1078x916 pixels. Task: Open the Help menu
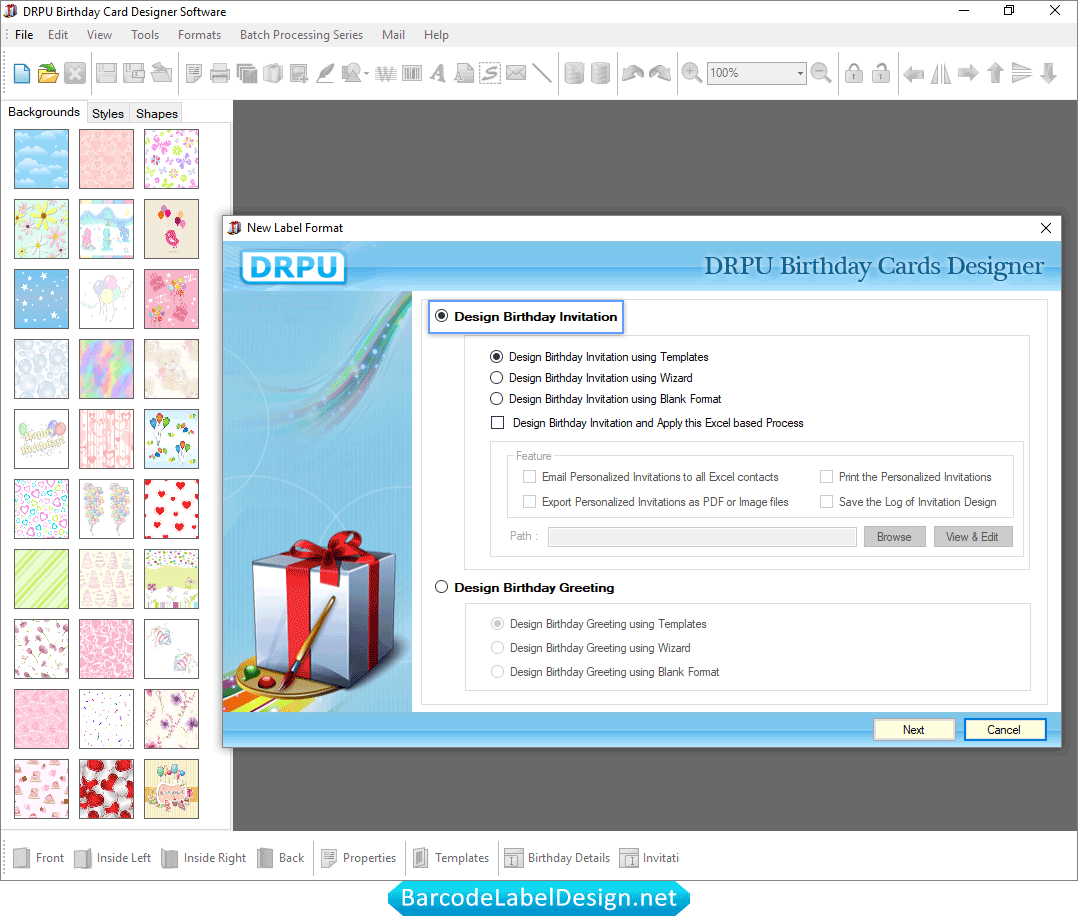pos(436,34)
